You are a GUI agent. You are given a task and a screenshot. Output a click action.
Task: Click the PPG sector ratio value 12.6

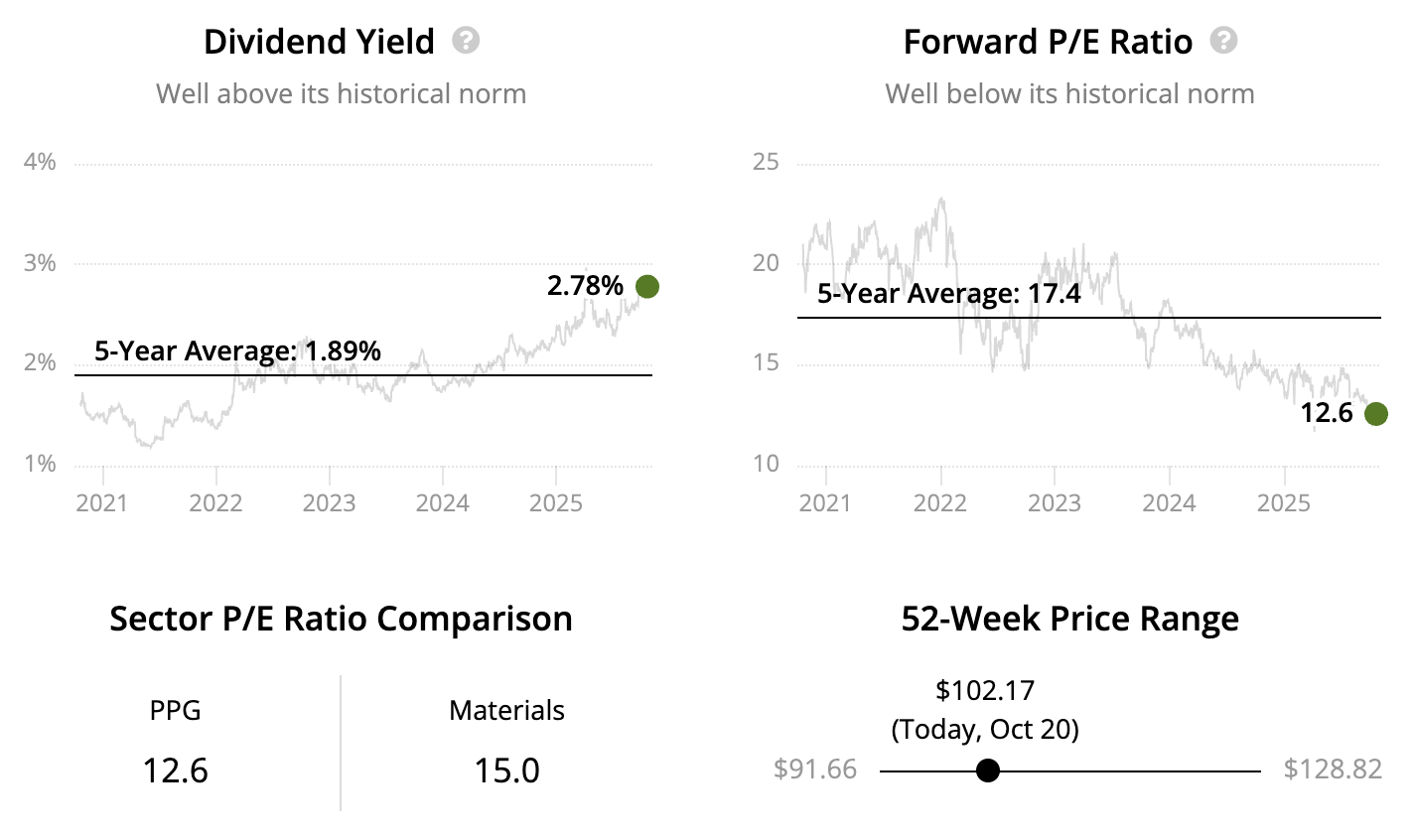[175, 770]
